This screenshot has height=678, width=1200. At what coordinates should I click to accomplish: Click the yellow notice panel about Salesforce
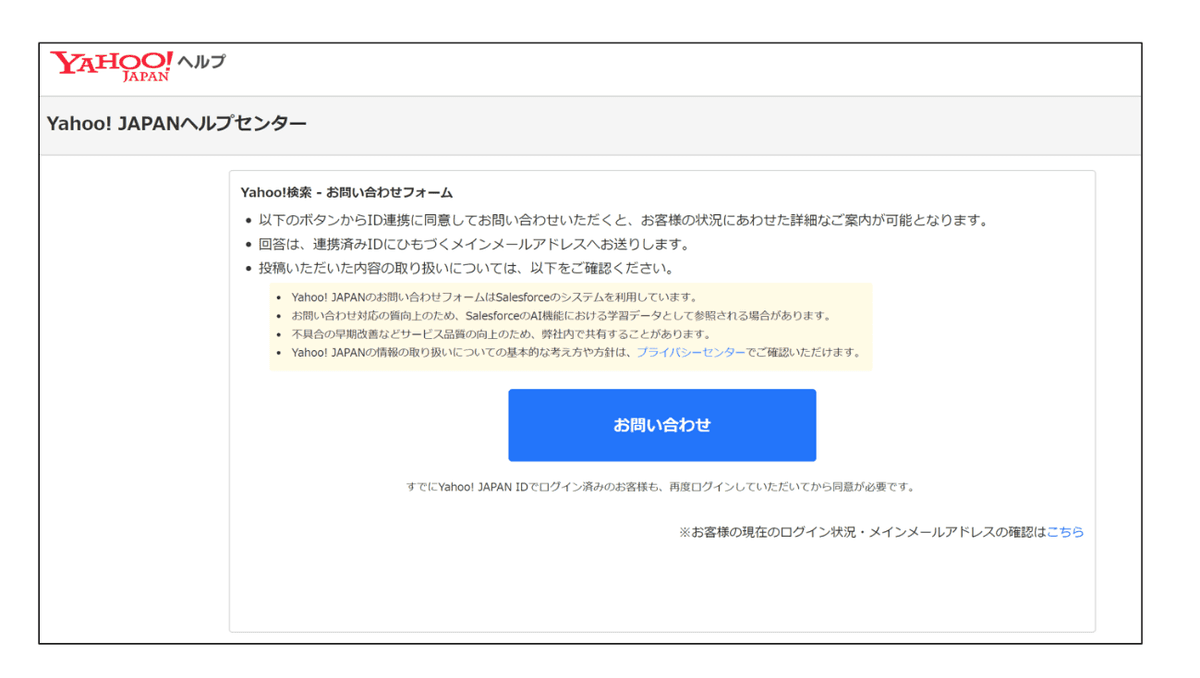570,327
